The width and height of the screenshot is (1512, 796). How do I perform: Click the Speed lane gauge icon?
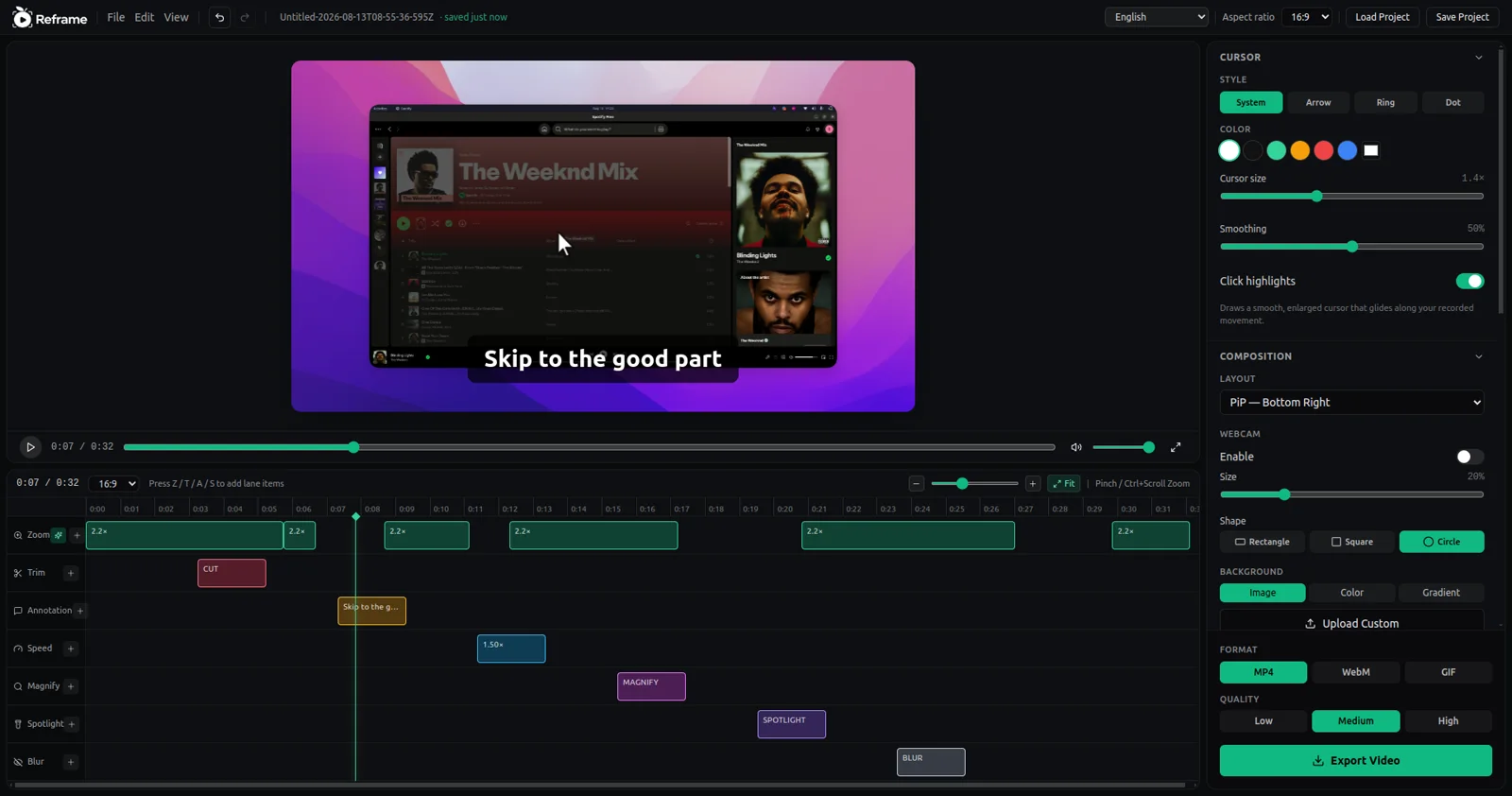(18, 649)
